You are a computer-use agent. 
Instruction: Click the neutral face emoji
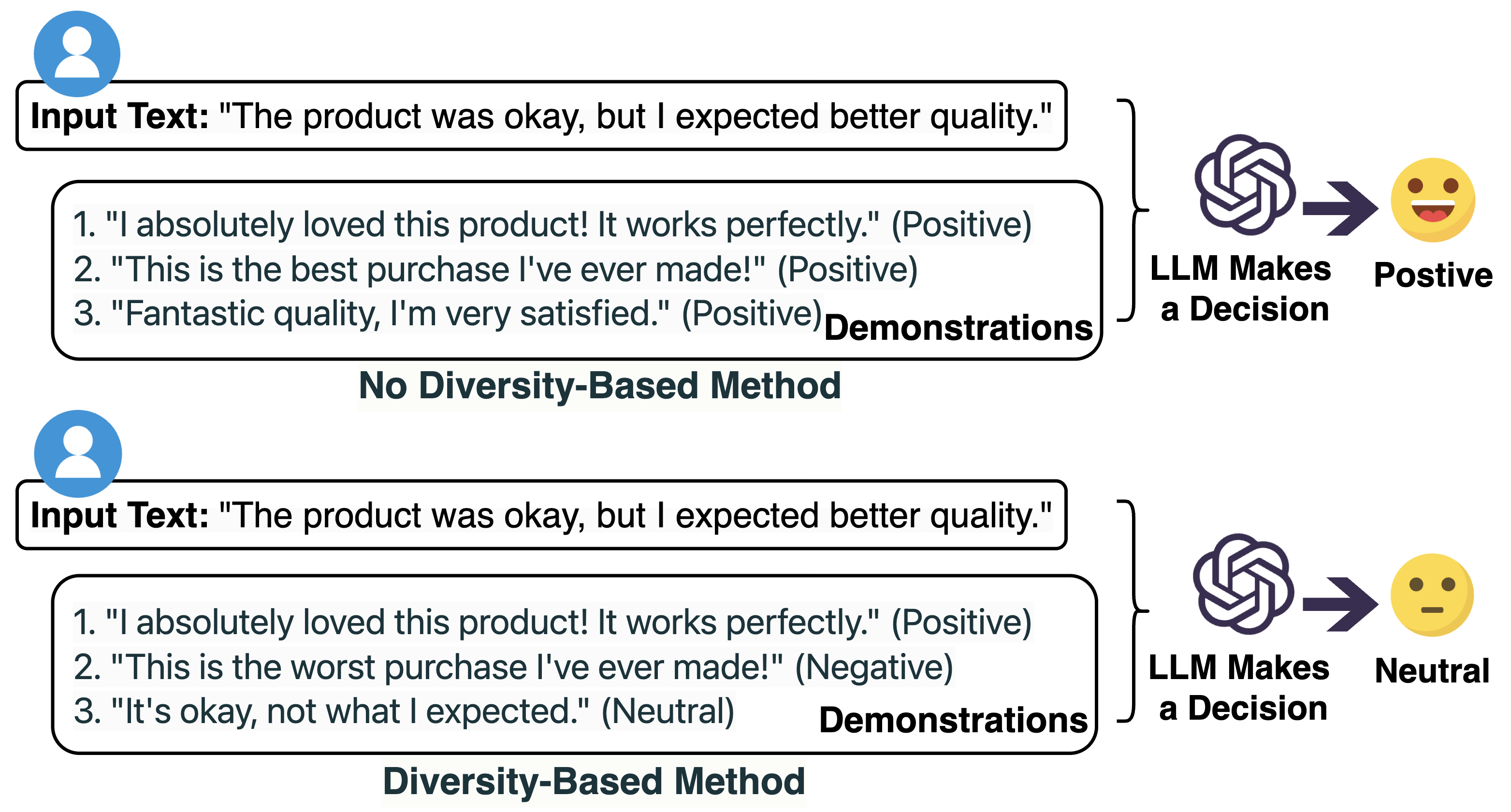1432,595
